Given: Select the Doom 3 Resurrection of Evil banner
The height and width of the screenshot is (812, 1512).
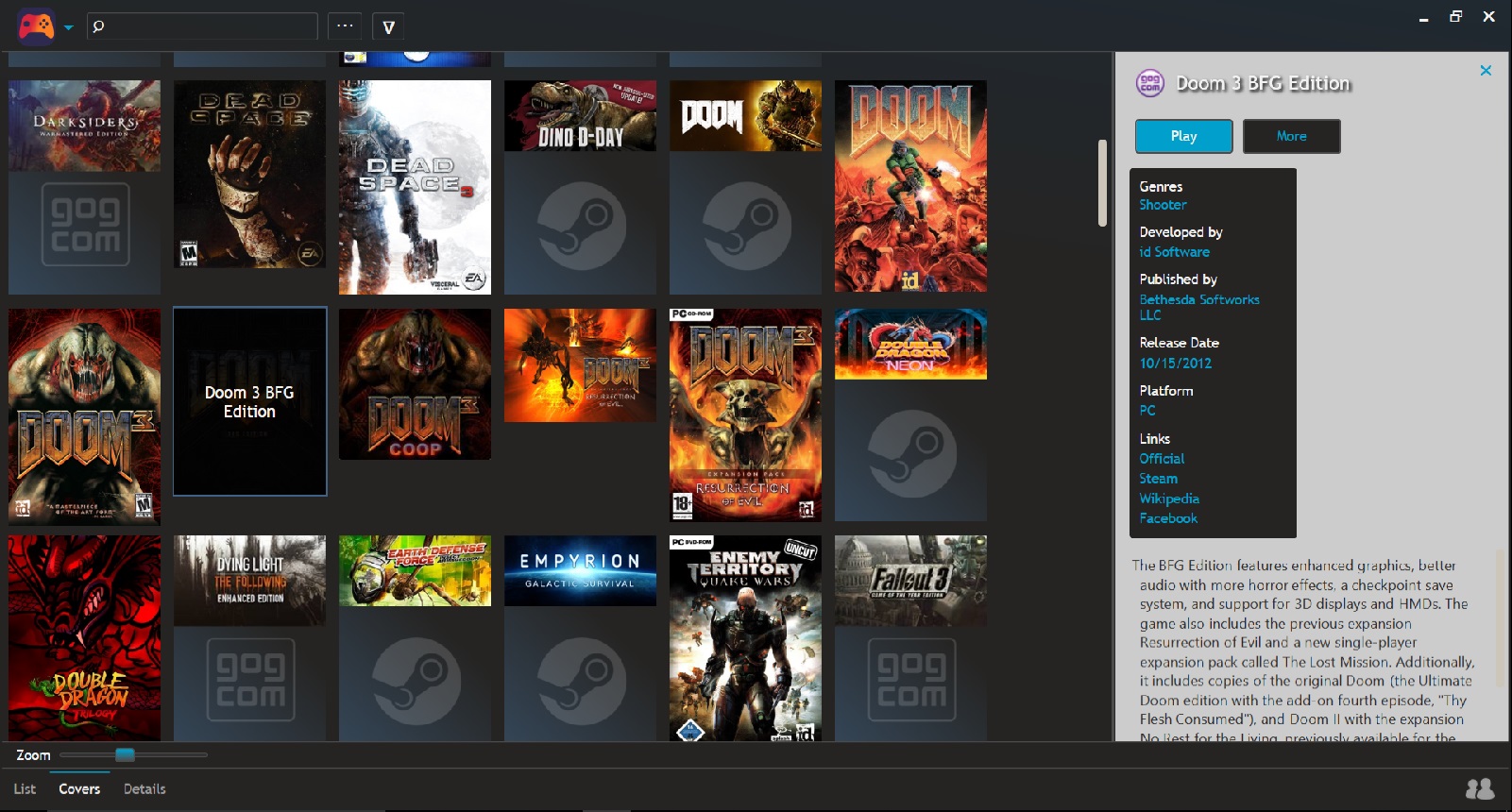Looking at the screenshot, I should [x=580, y=365].
